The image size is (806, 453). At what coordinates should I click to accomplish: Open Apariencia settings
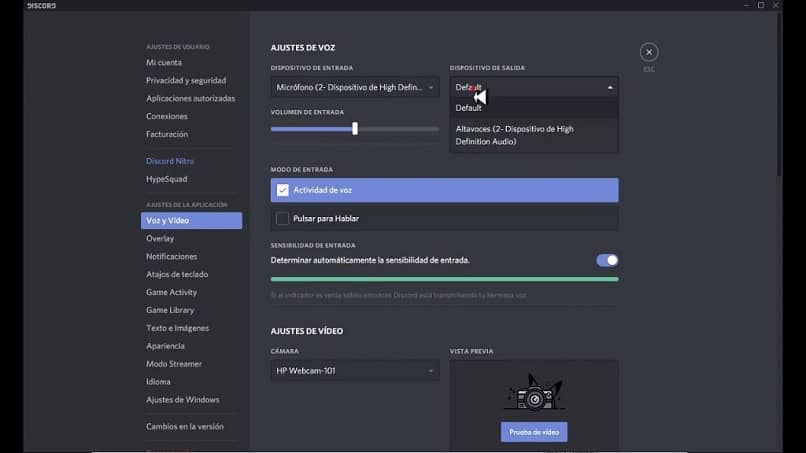point(165,346)
